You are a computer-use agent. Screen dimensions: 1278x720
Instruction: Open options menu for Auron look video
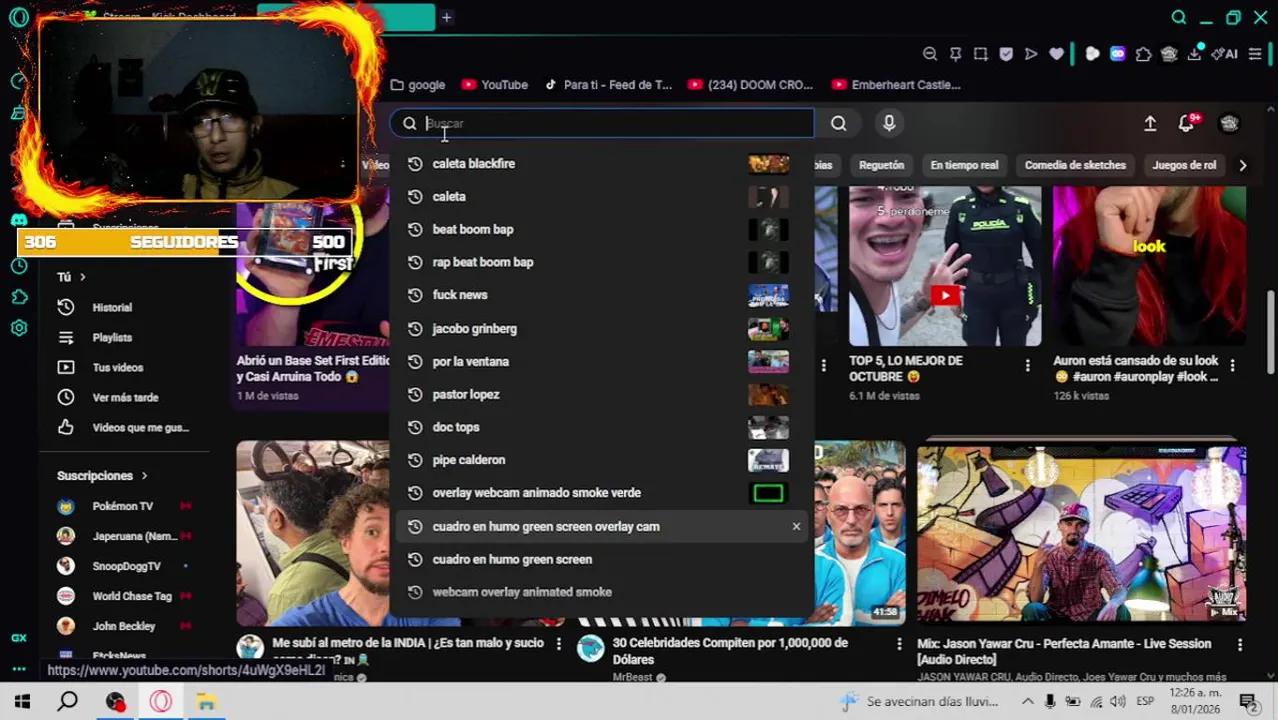(1232, 366)
